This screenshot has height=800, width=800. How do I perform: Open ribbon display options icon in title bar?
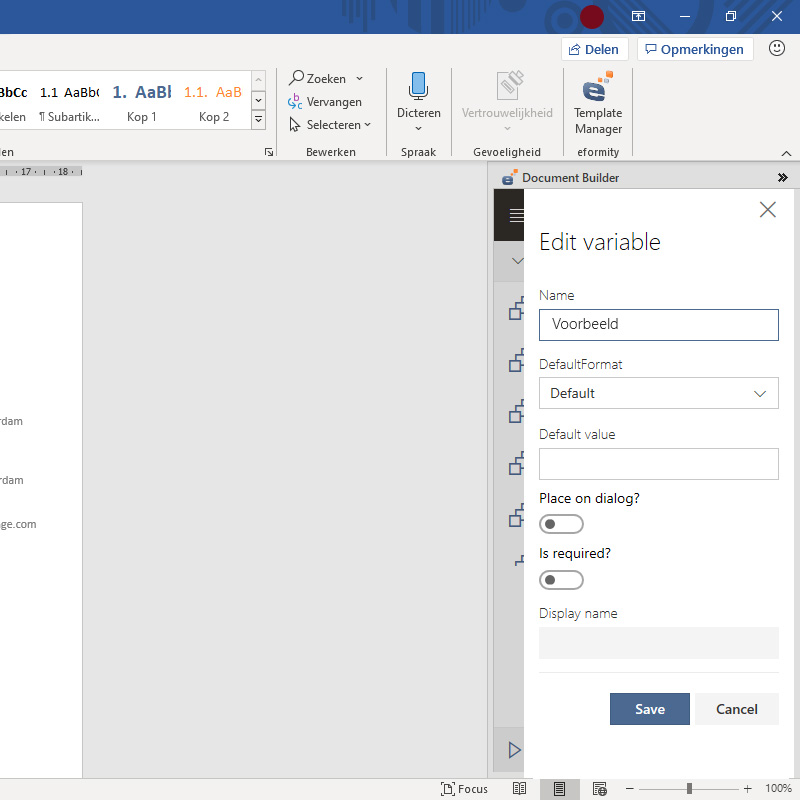[x=638, y=17]
